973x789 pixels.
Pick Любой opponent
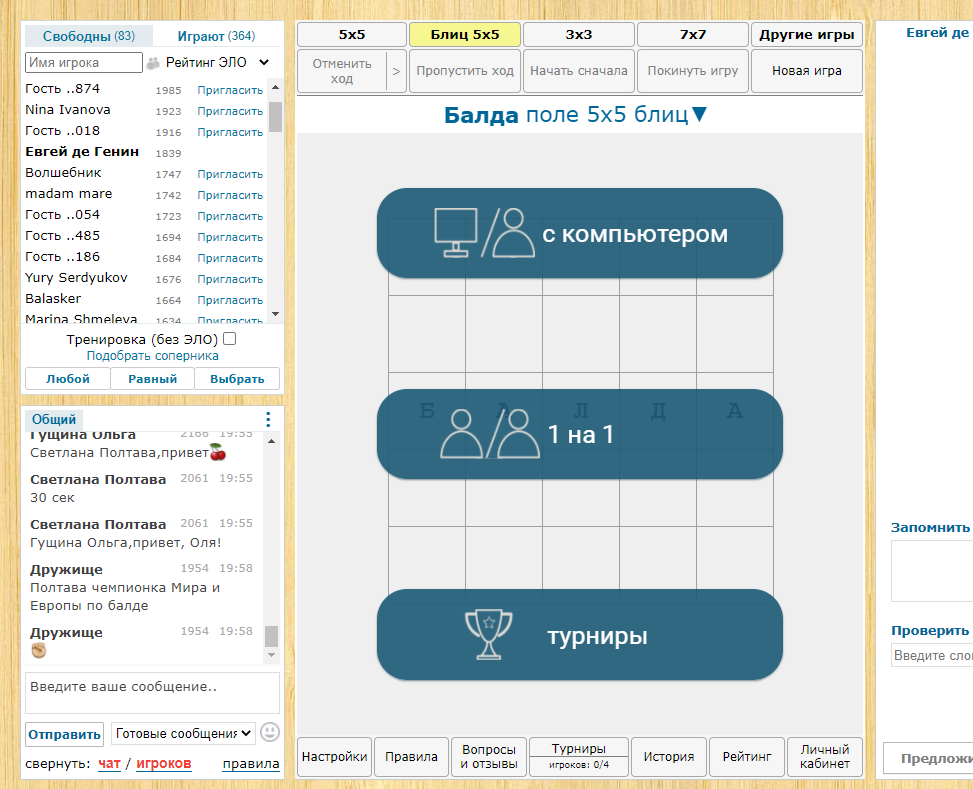pyautogui.click(x=68, y=379)
